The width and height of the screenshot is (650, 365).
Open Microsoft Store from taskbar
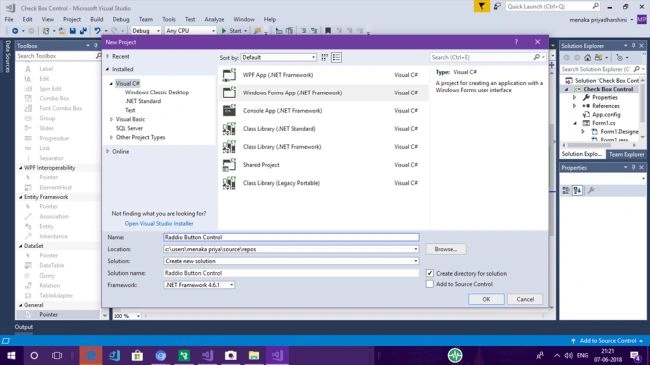coord(137,355)
